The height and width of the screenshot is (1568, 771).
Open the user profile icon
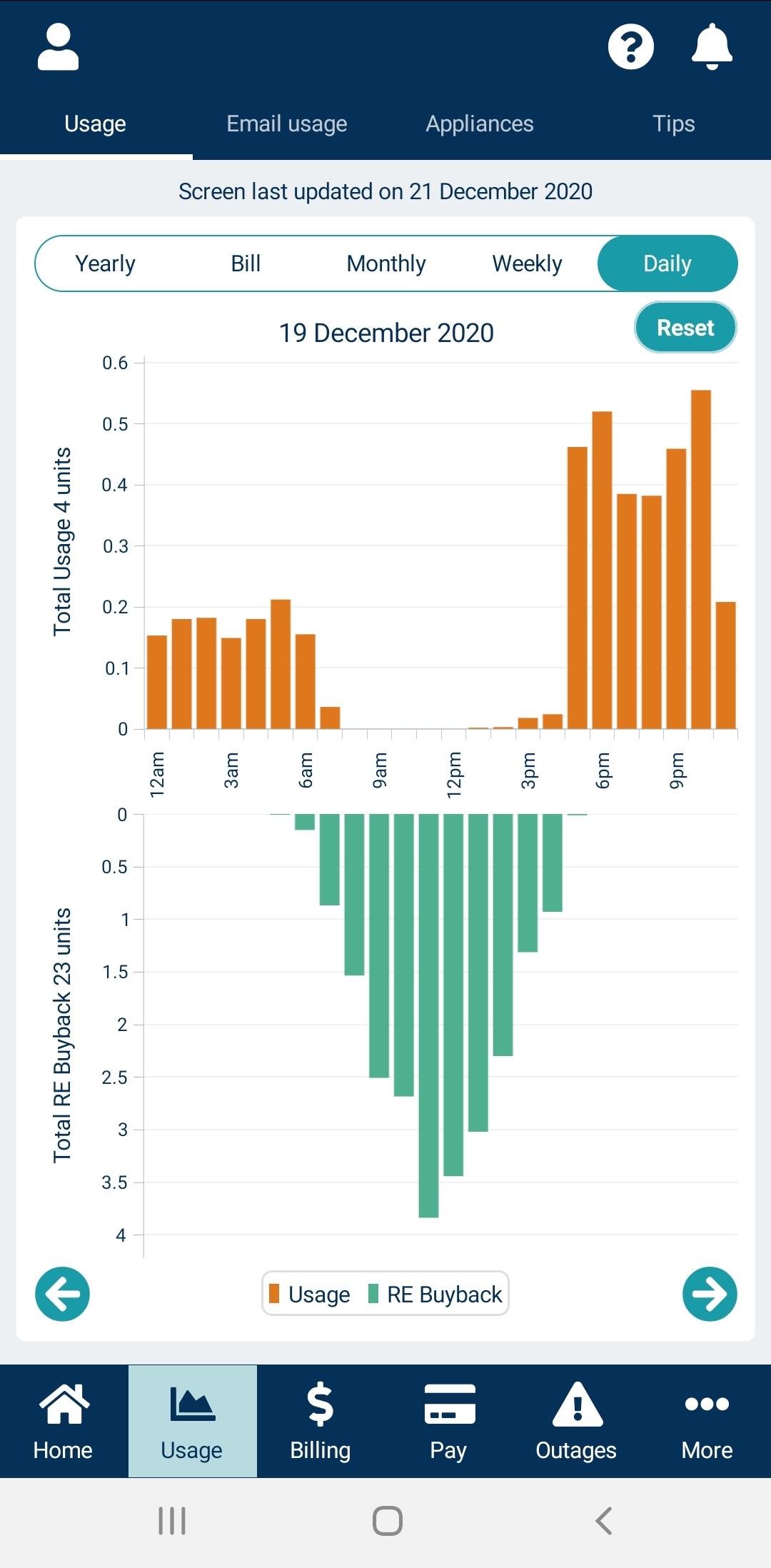[x=58, y=47]
